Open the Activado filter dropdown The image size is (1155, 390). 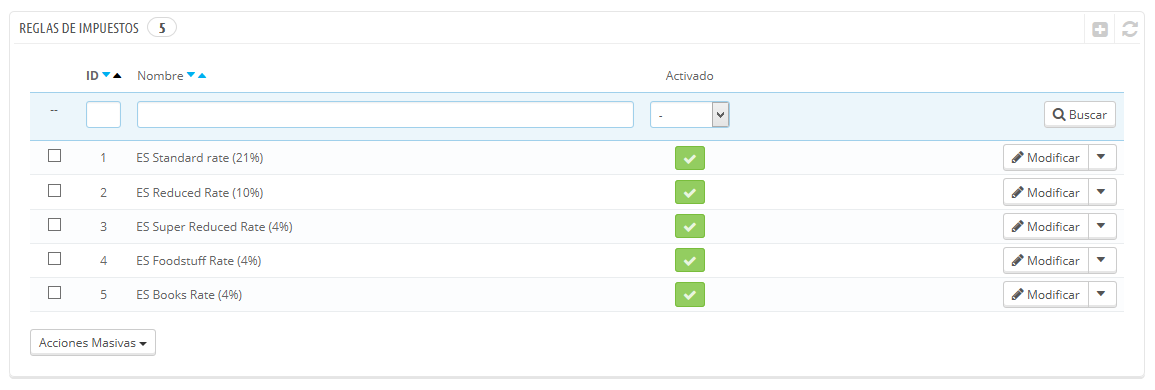(689, 114)
